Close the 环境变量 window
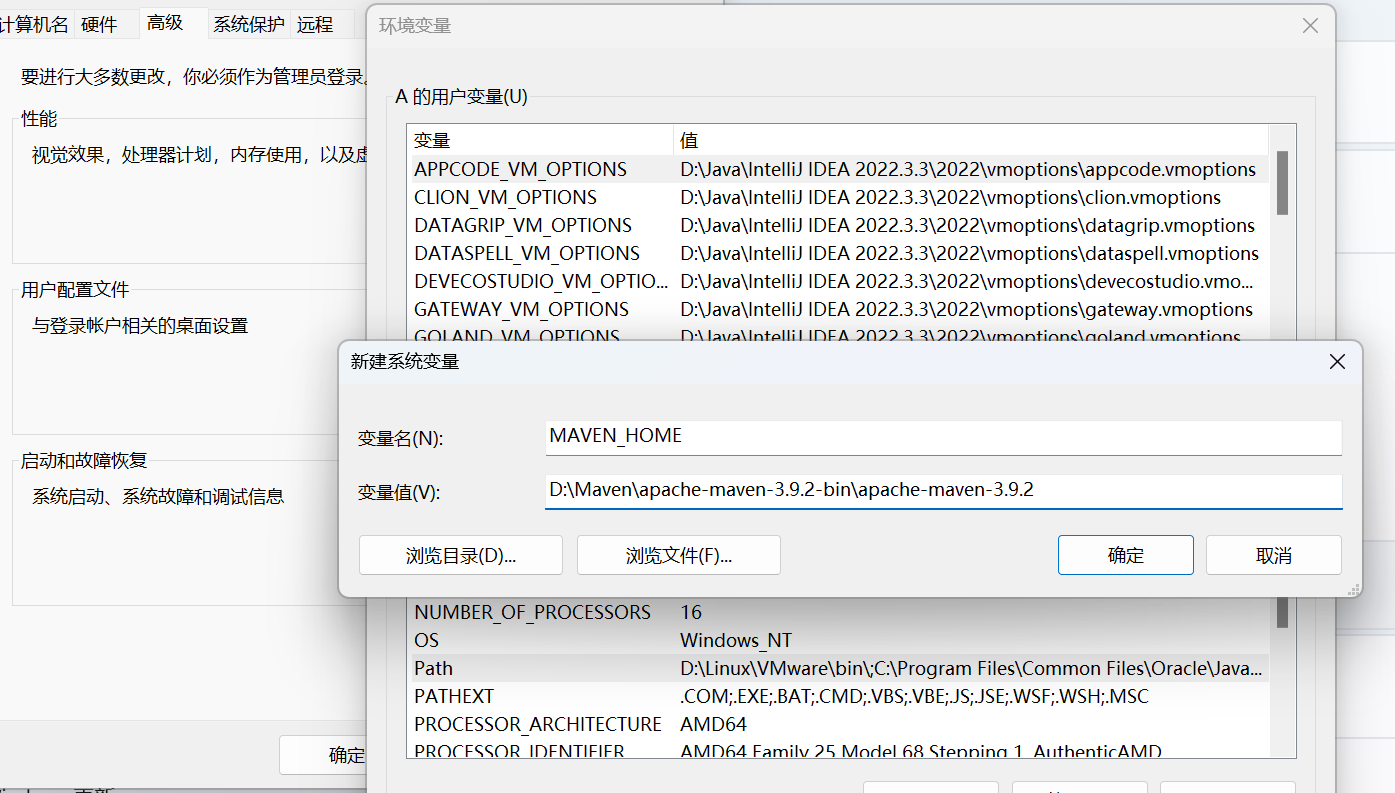 1310,26
